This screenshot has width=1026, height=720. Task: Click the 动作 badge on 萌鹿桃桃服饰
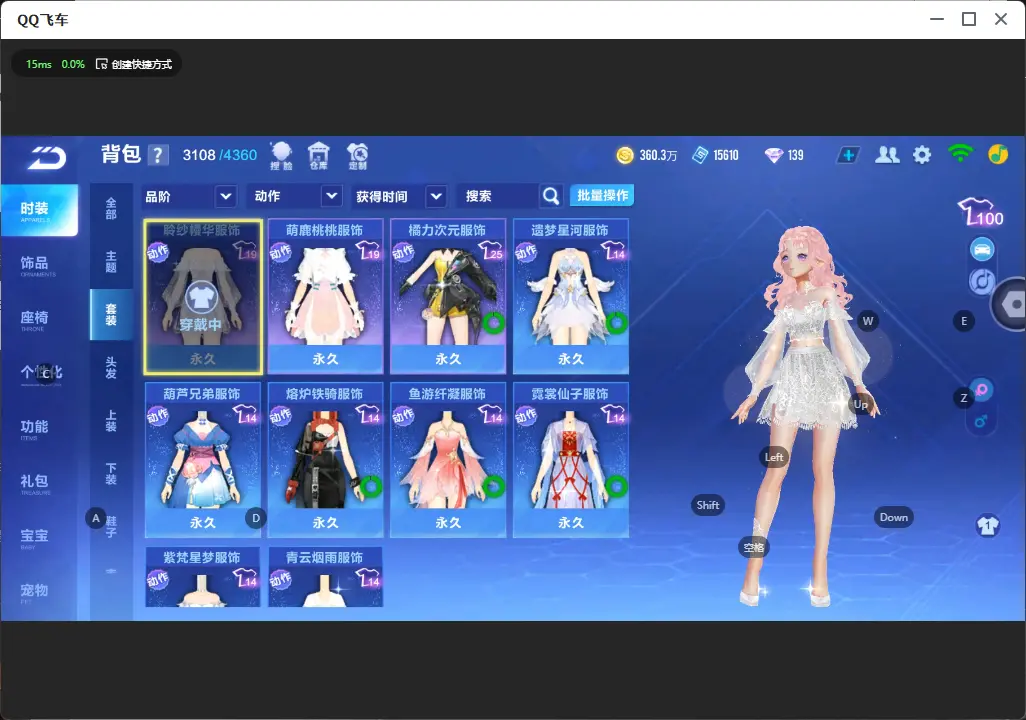pos(280,252)
